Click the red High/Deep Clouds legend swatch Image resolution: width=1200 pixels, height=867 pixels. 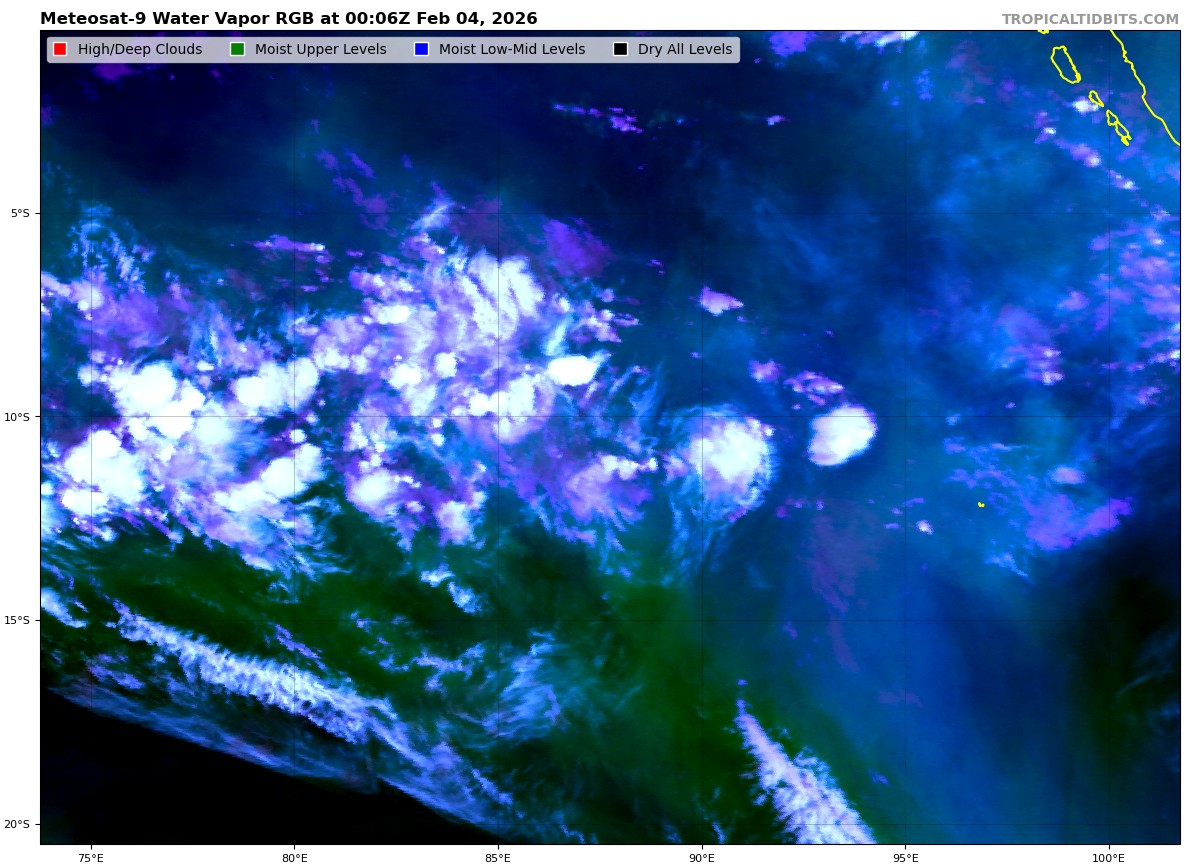click(x=60, y=50)
